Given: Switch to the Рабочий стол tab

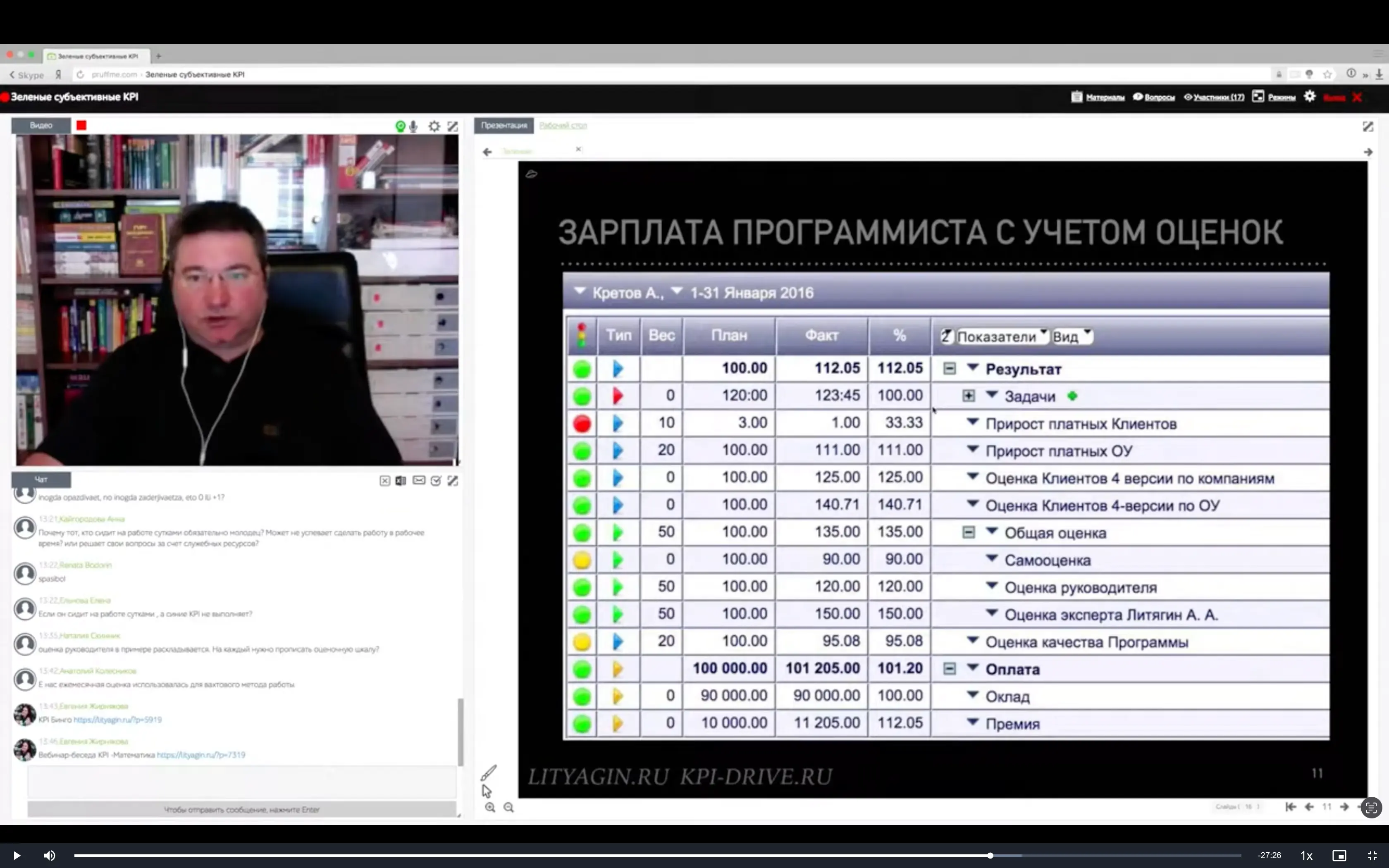Looking at the screenshot, I should 563,125.
